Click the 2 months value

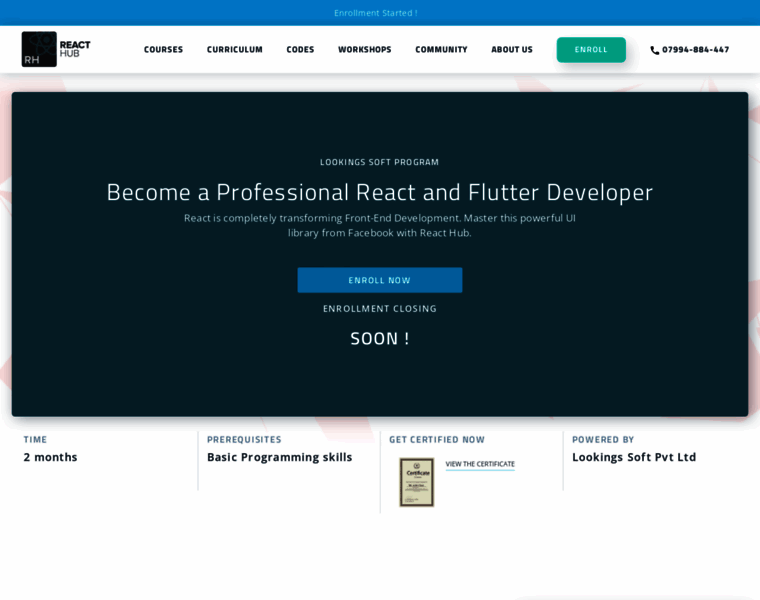coord(50,457)
